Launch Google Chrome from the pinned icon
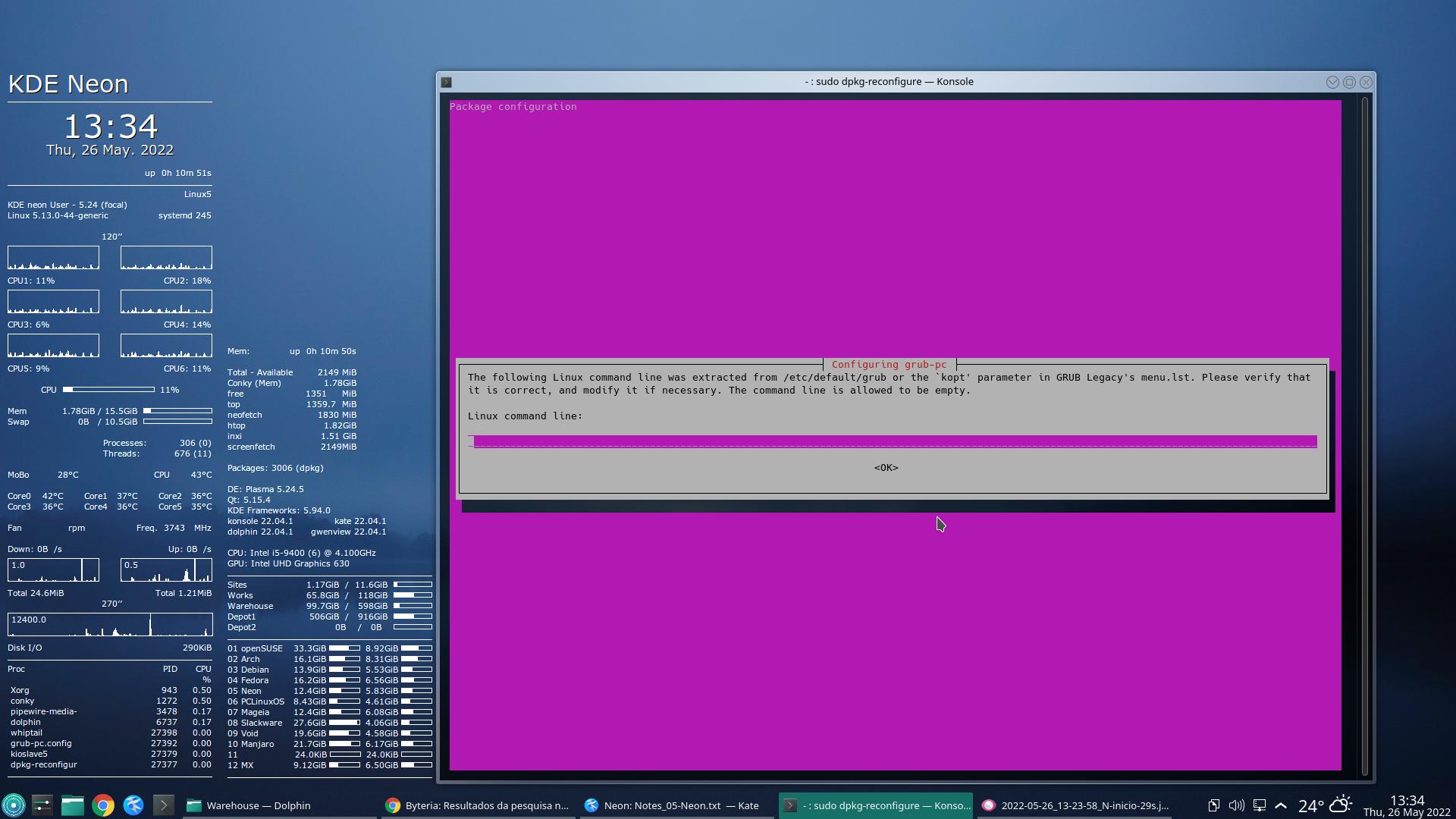This screenshot has width=1456, height=819. pyautogui.click(x=103, y=805)
